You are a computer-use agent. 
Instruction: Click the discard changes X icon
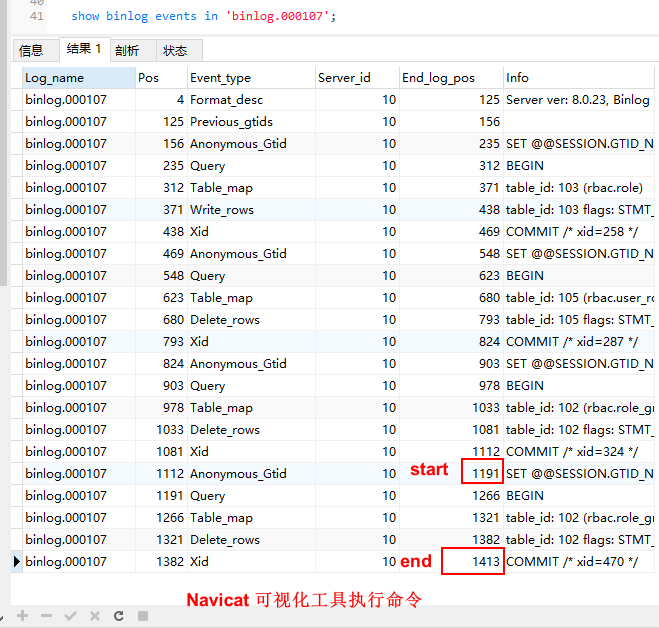95,616
